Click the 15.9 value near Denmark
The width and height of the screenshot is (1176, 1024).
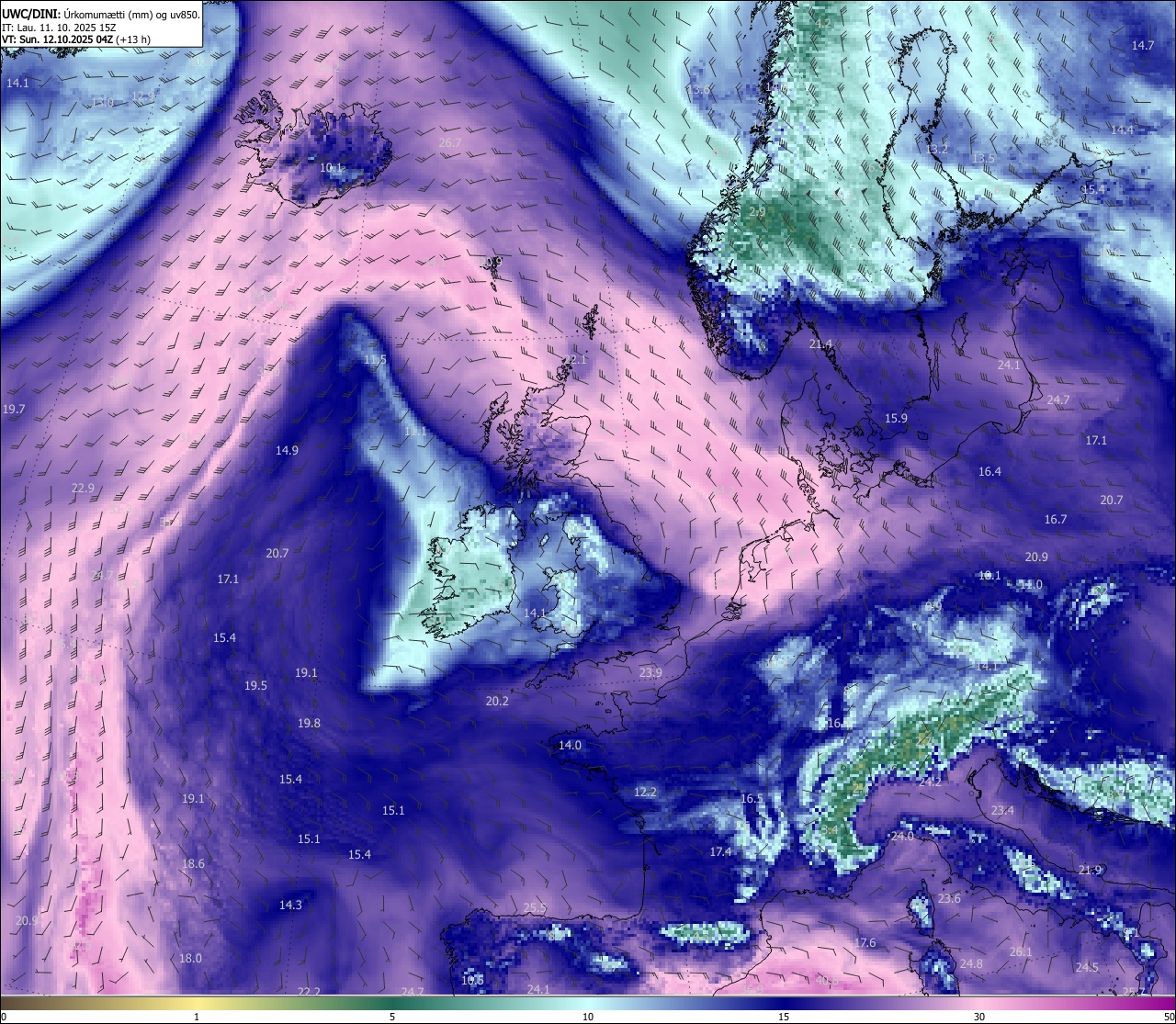click(896, 418)
